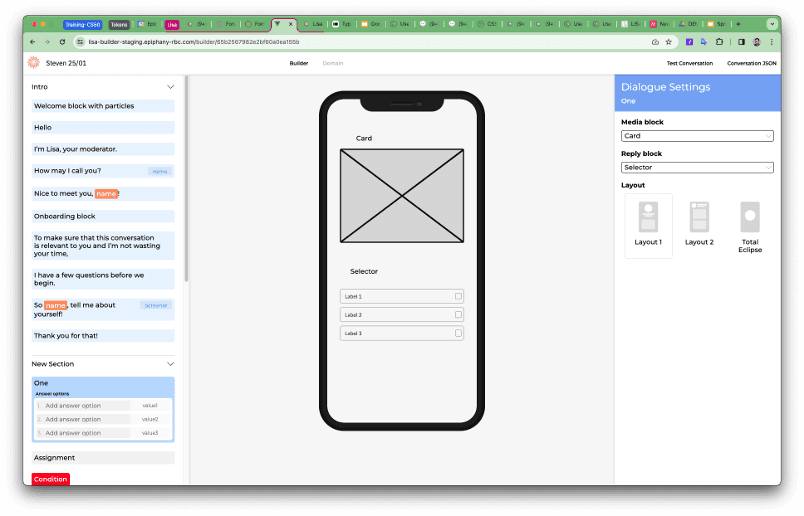The width and height of the screenshot is (804, 516).
Task: Click the value1 input field
Action: [150, 405]
